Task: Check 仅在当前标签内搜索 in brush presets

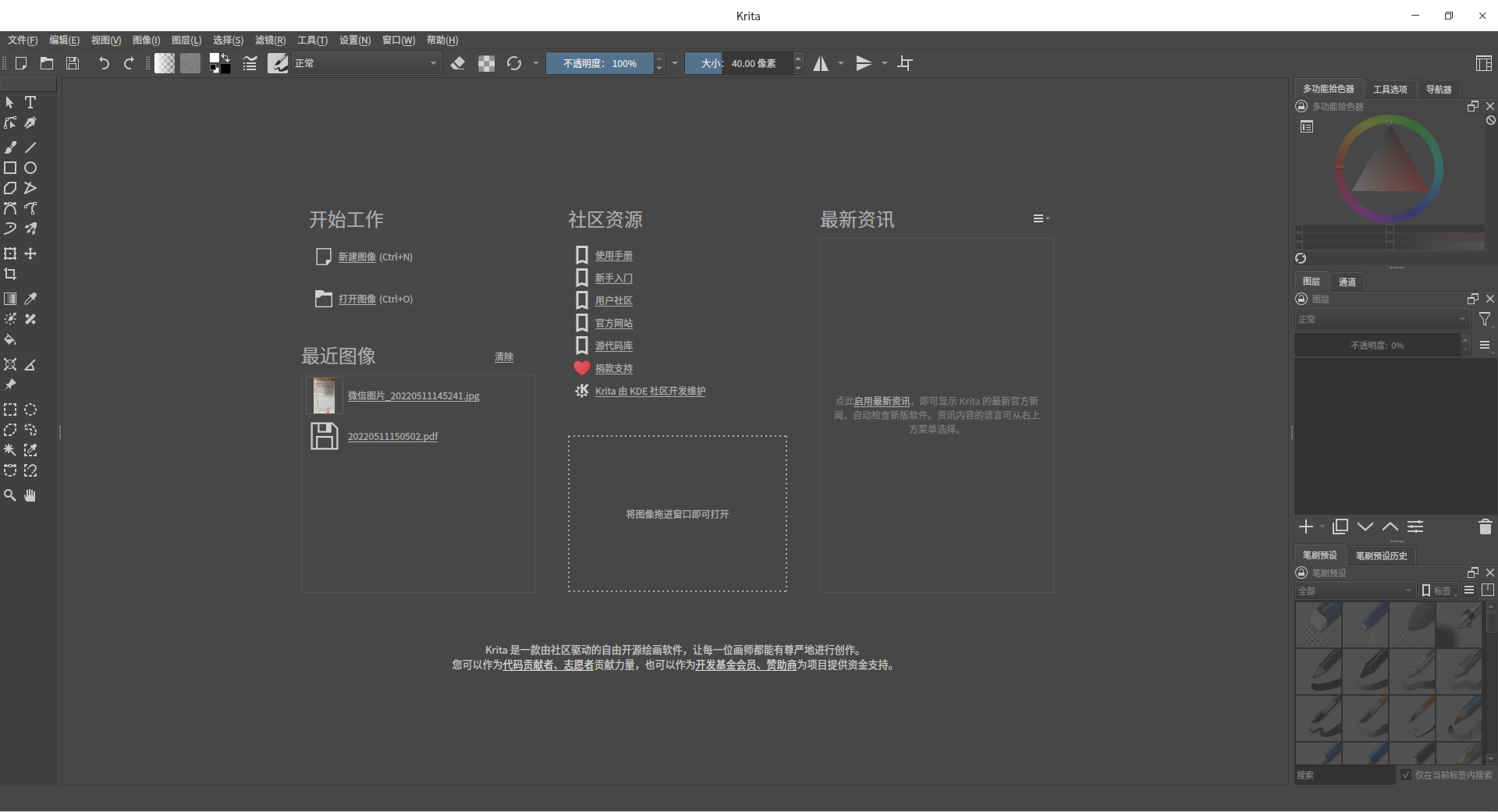Action: (x=1405, y=776)
